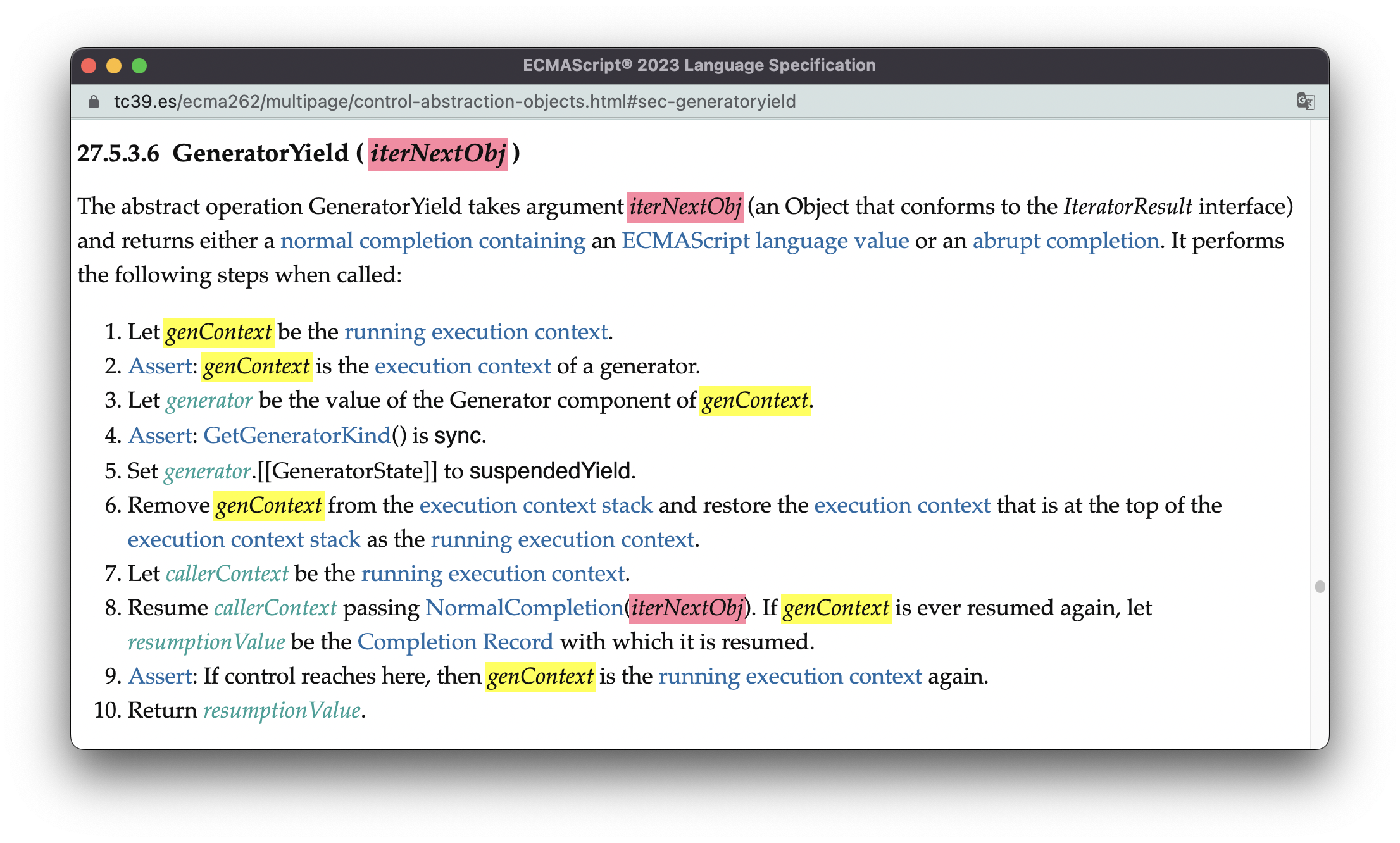Click the page scrollbar thumb
This screenshot has height=843, width=1400.
(x=1320, y=587)
